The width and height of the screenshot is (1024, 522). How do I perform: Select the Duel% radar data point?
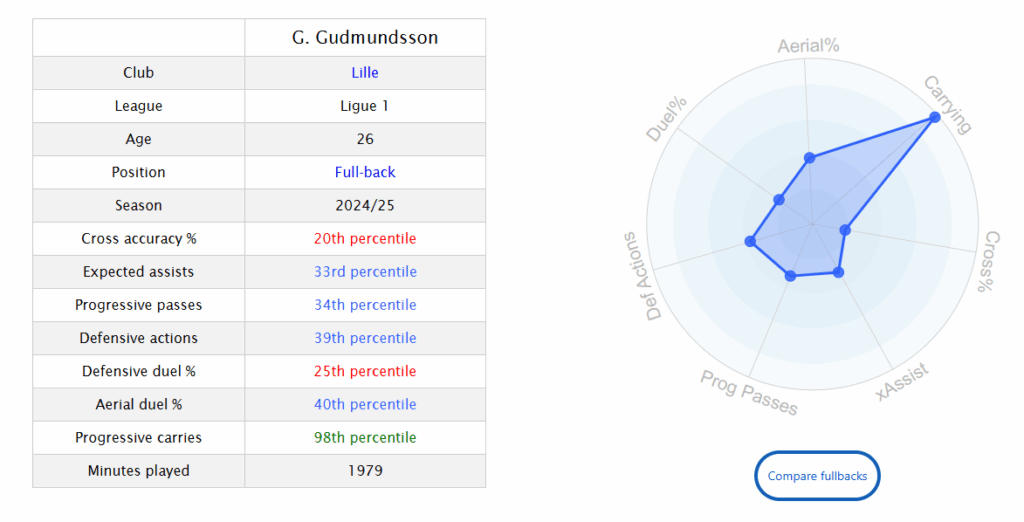tap(779, 200)
